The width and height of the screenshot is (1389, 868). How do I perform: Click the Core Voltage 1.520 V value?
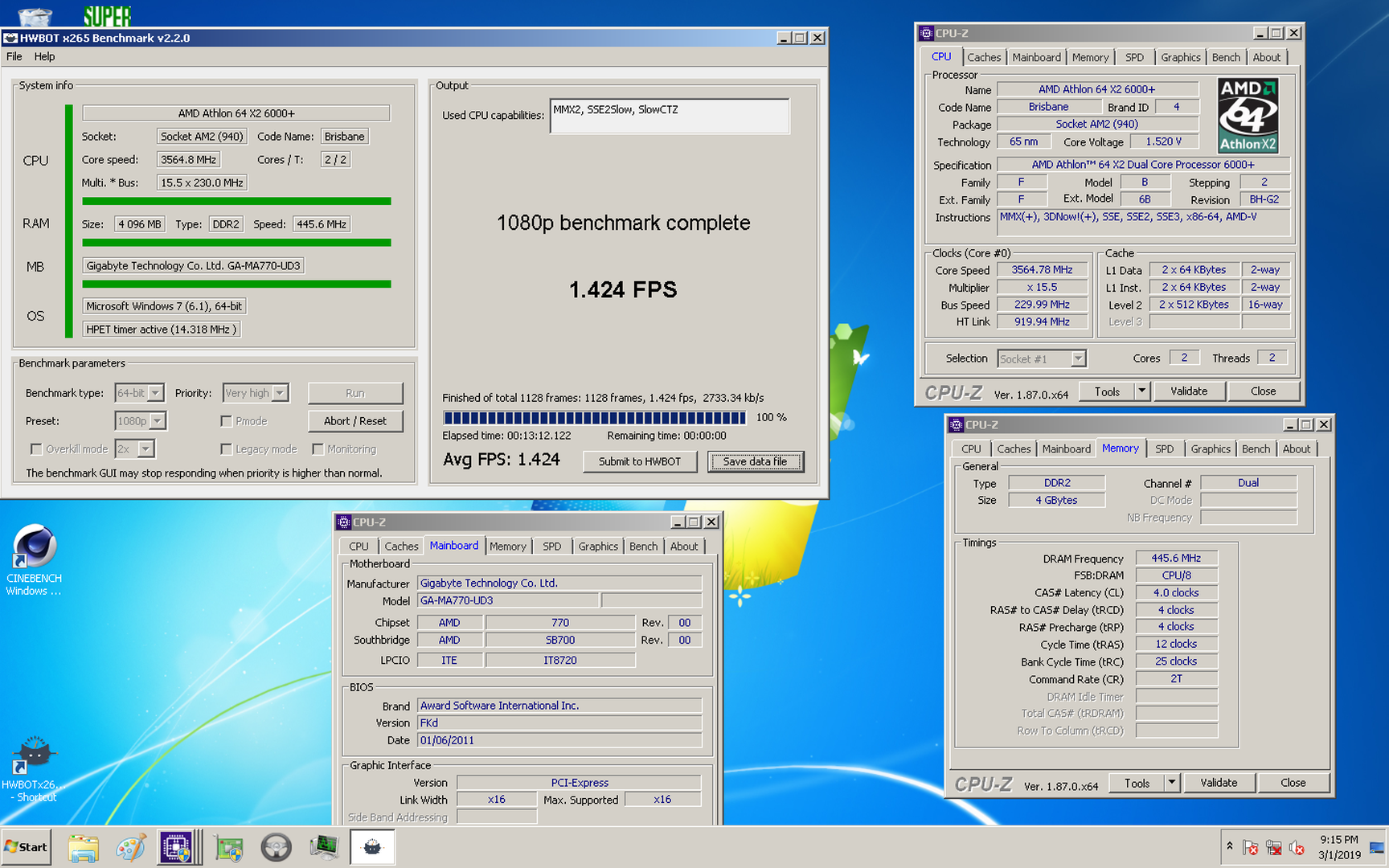(x=1163, y=141)
